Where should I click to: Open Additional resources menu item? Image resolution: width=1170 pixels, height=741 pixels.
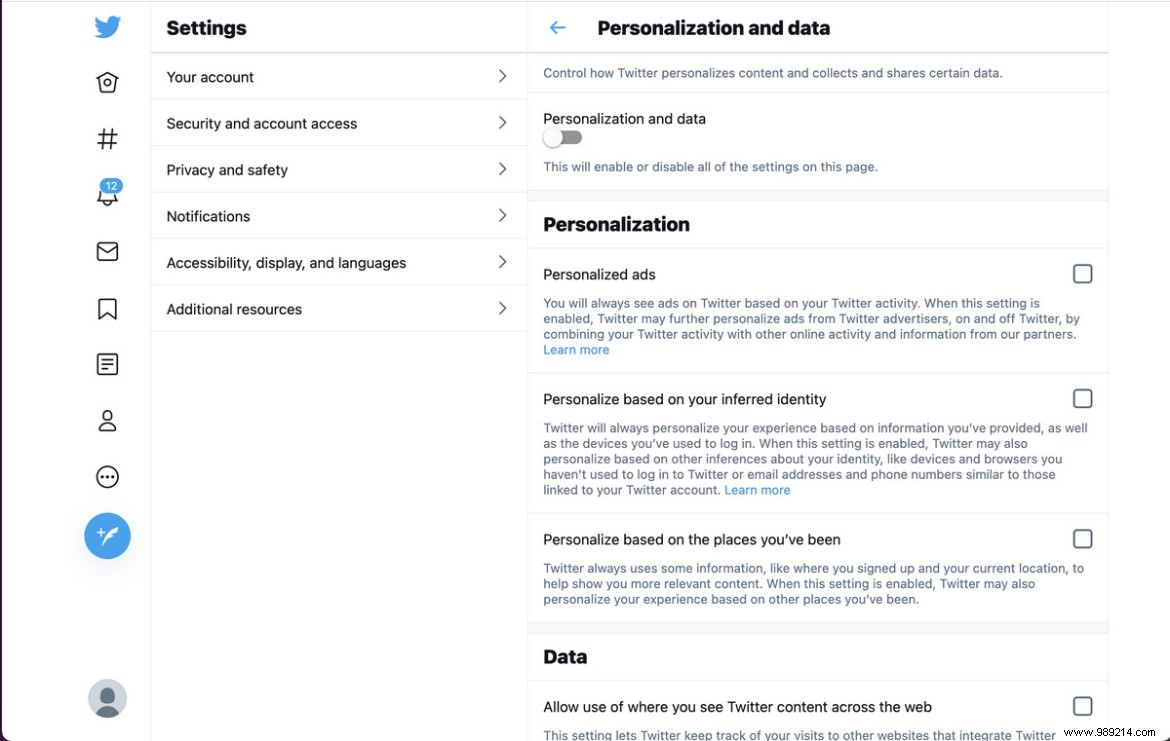tap(337, 308)
